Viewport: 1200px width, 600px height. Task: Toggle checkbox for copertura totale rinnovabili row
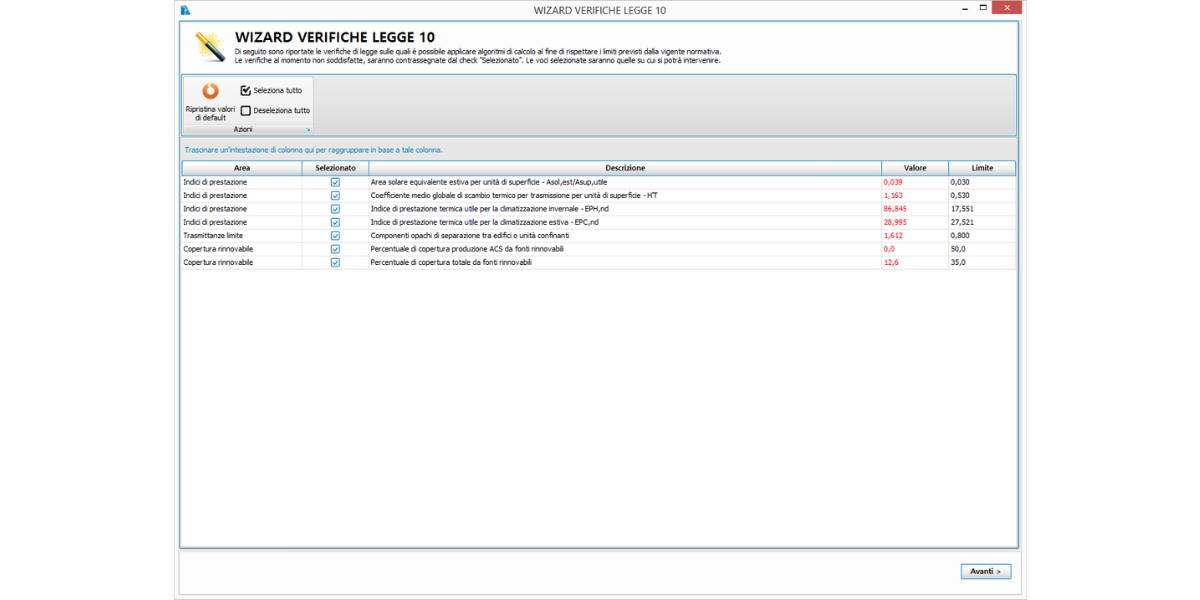point(335,262)
